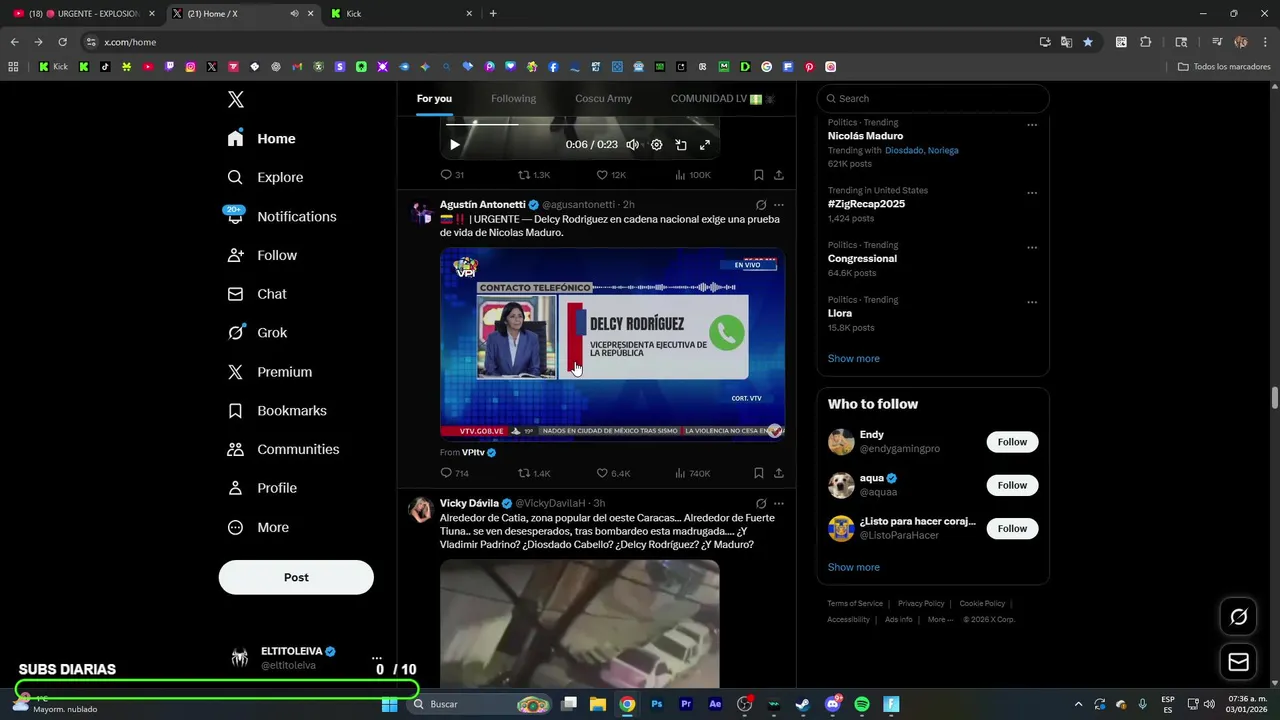Follow the ¿Listo para hacer coraj account
This screenshot has width=1280, height=720.
pos(1012,528)
